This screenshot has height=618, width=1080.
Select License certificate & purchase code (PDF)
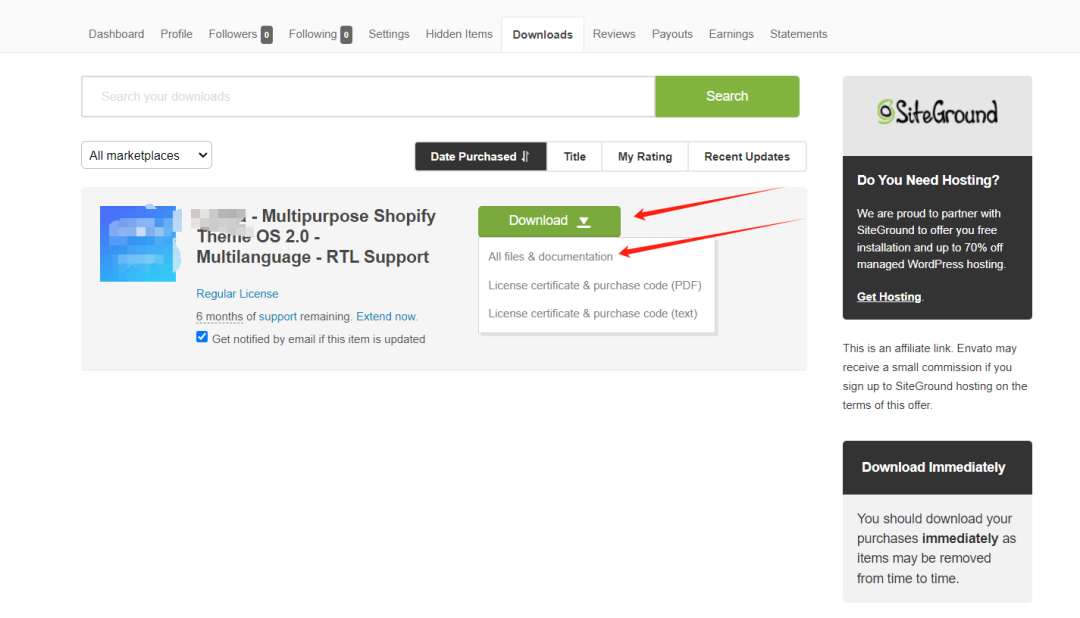click(594, 285)
